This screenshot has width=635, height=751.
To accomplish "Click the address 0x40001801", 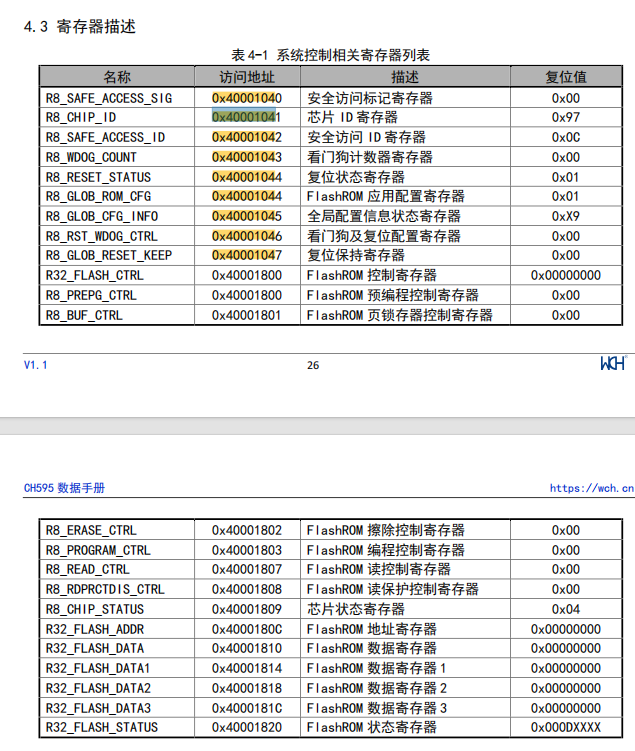I will 247,315.
